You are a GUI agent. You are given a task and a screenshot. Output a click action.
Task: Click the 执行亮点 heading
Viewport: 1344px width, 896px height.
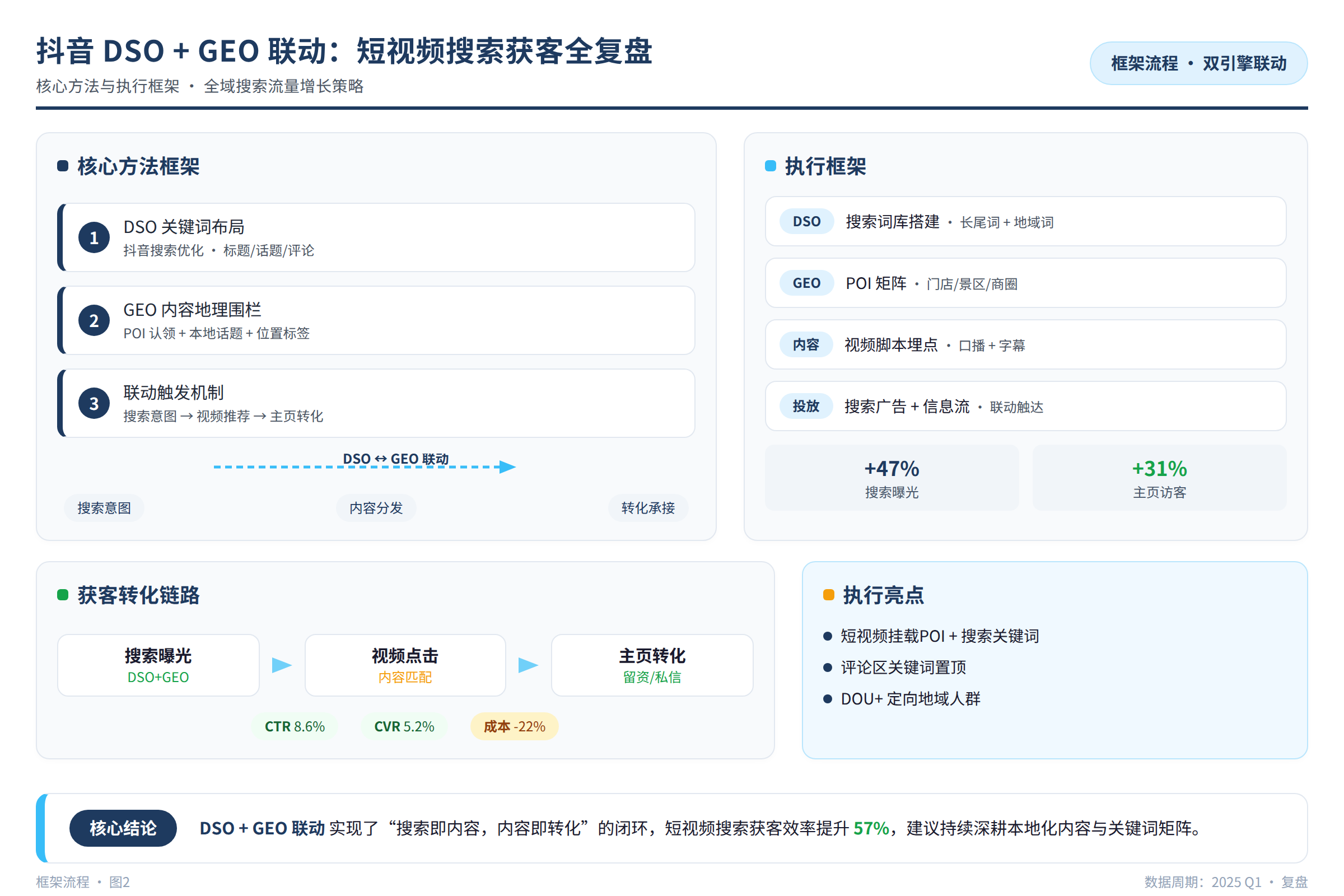pos(884,595)
